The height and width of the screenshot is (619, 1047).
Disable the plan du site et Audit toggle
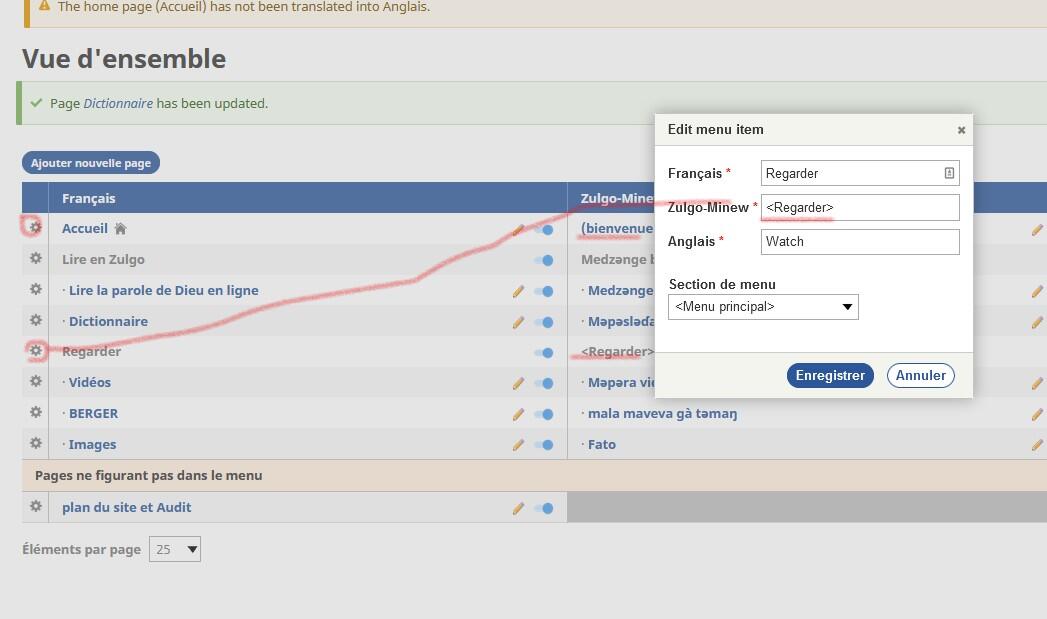(544, 508)
